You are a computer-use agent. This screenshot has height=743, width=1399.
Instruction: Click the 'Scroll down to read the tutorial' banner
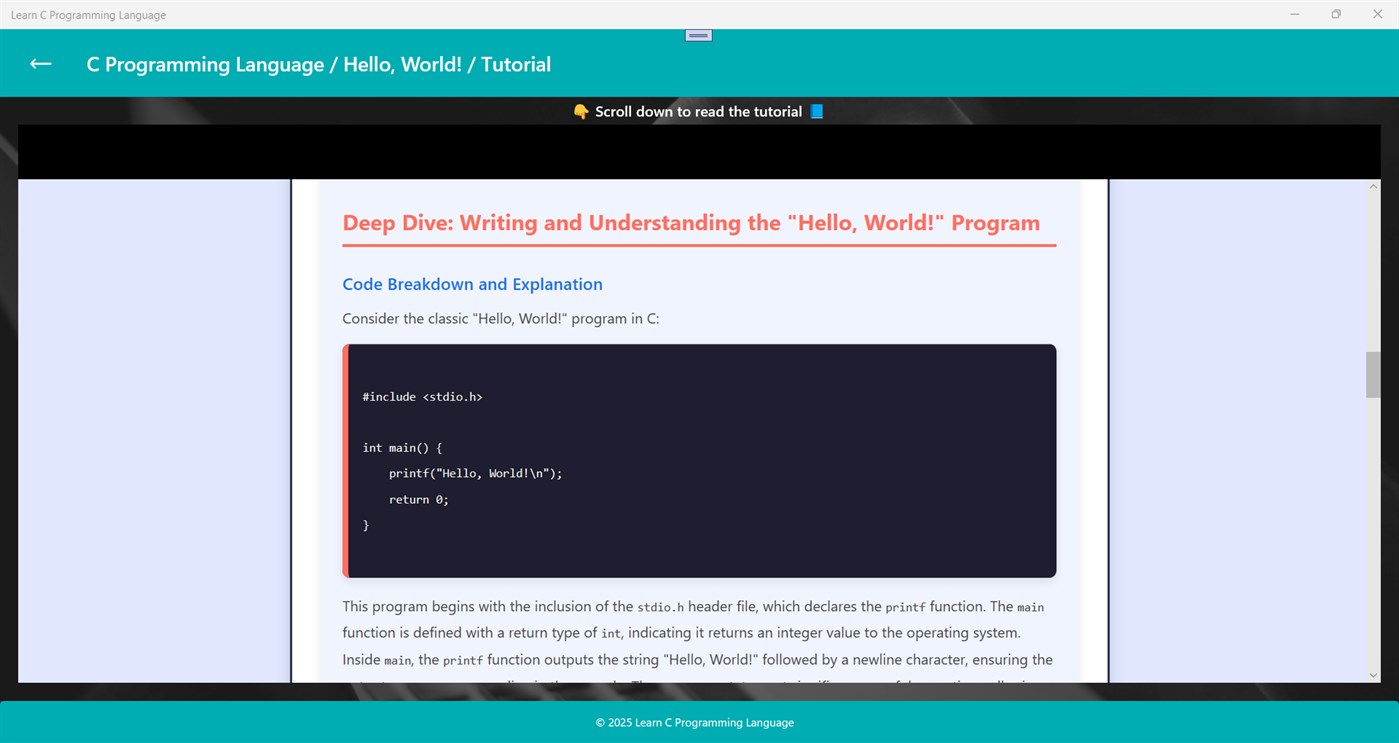pyautogui.click(x=698, y=111)
